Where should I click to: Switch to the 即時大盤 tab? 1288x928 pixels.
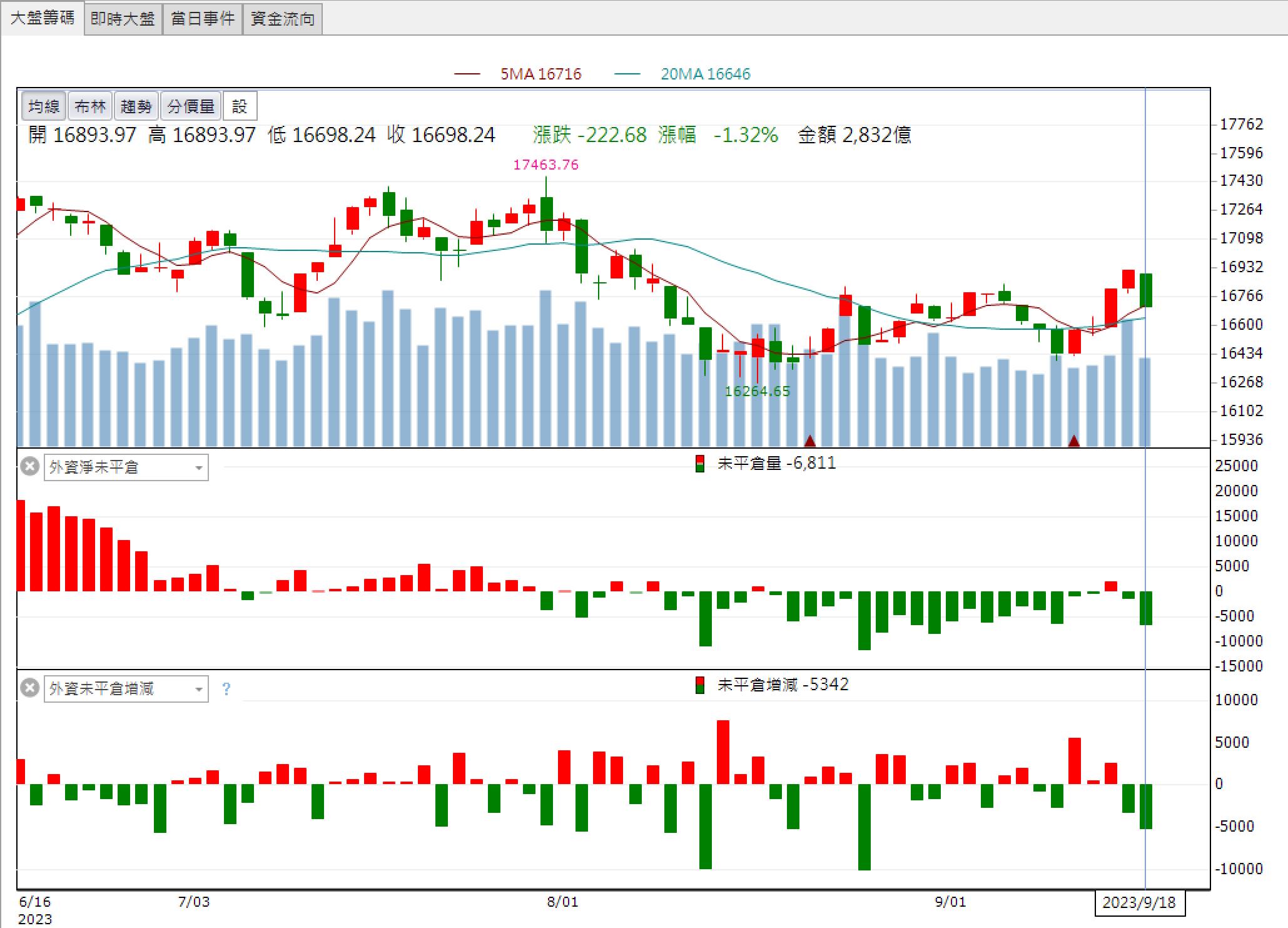pos(123,19)
